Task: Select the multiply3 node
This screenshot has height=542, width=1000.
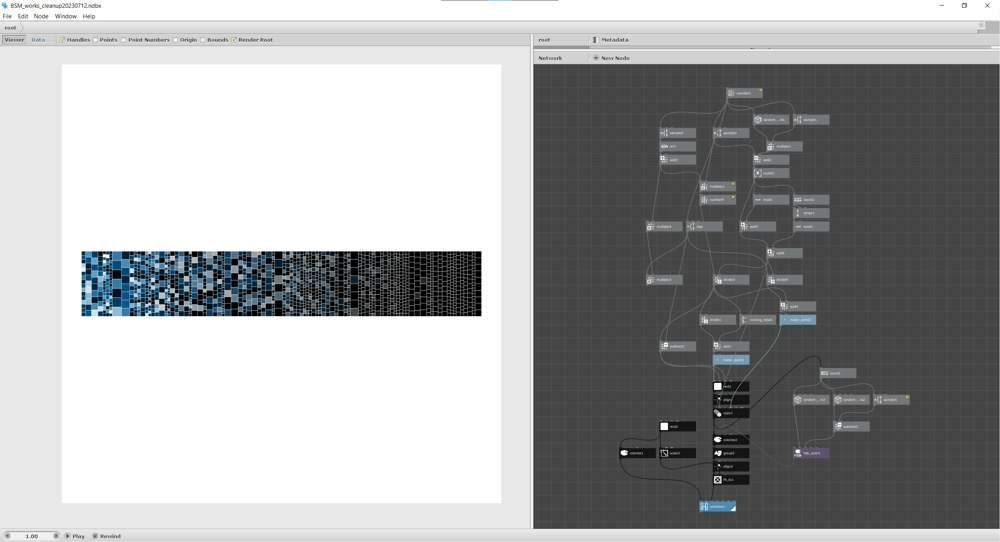Action: (x=664, y=281)
